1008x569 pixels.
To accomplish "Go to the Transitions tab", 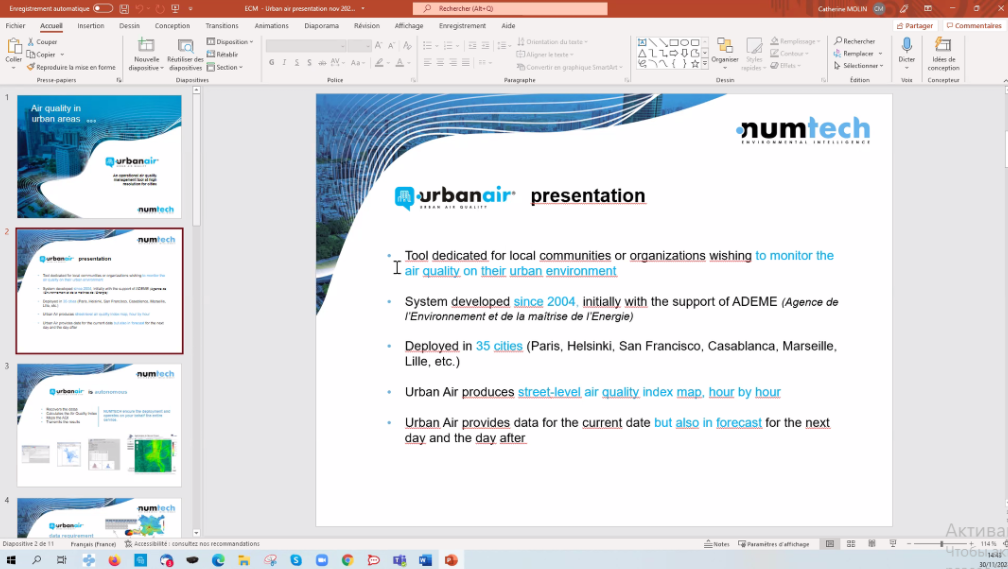I will click(222, 26).
